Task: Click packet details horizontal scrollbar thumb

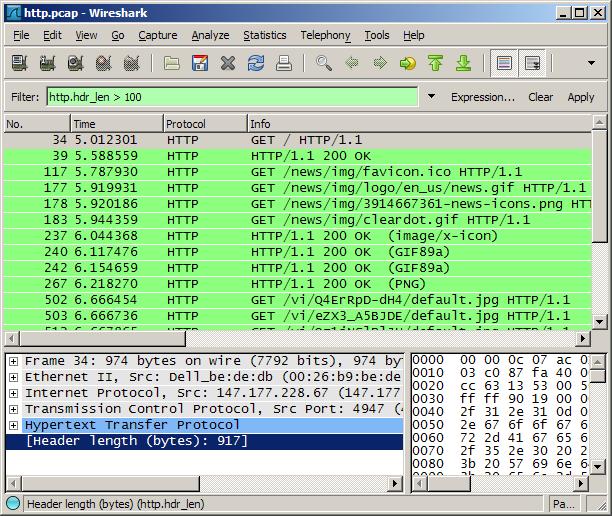Action: click(x=110, y=484)
